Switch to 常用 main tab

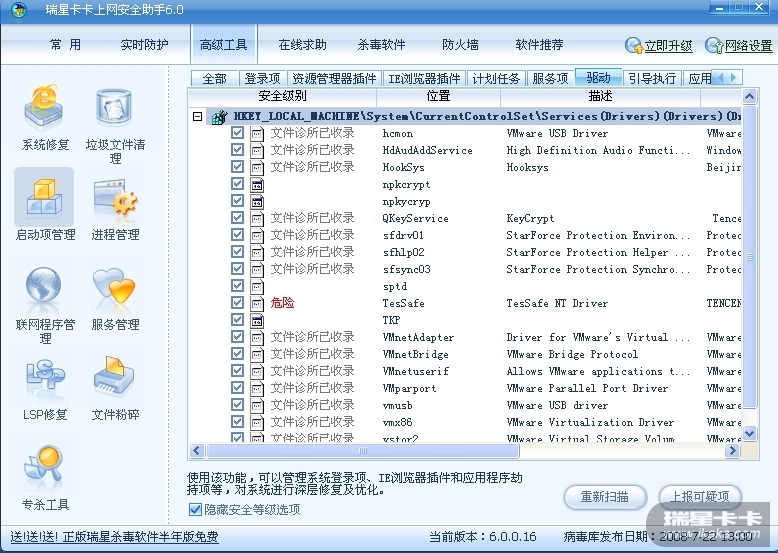tap(65, 45)
